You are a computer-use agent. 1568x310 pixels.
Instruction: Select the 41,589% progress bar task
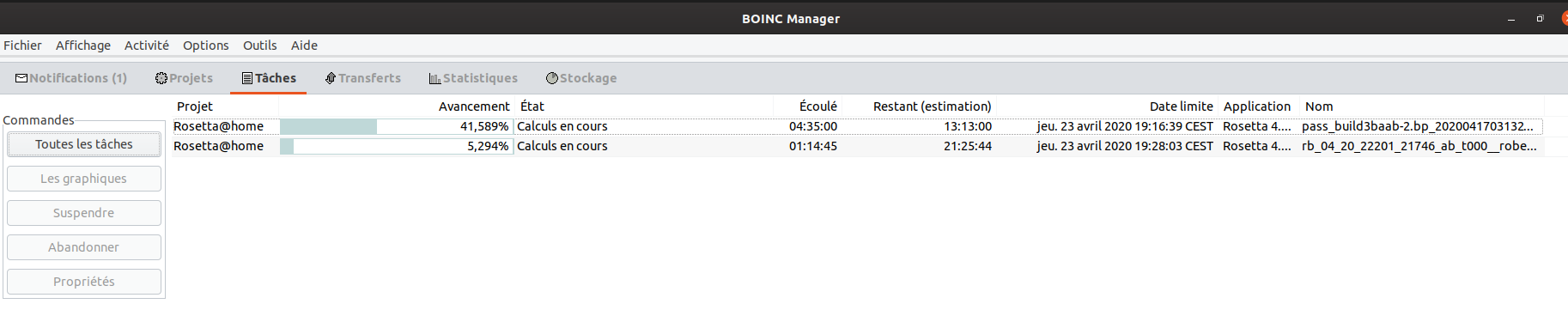coord(395,126)
